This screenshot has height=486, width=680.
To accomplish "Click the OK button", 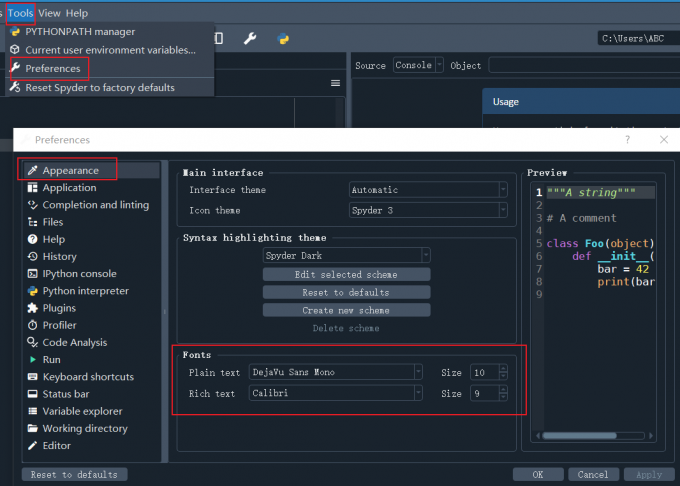I will [538, 474].
